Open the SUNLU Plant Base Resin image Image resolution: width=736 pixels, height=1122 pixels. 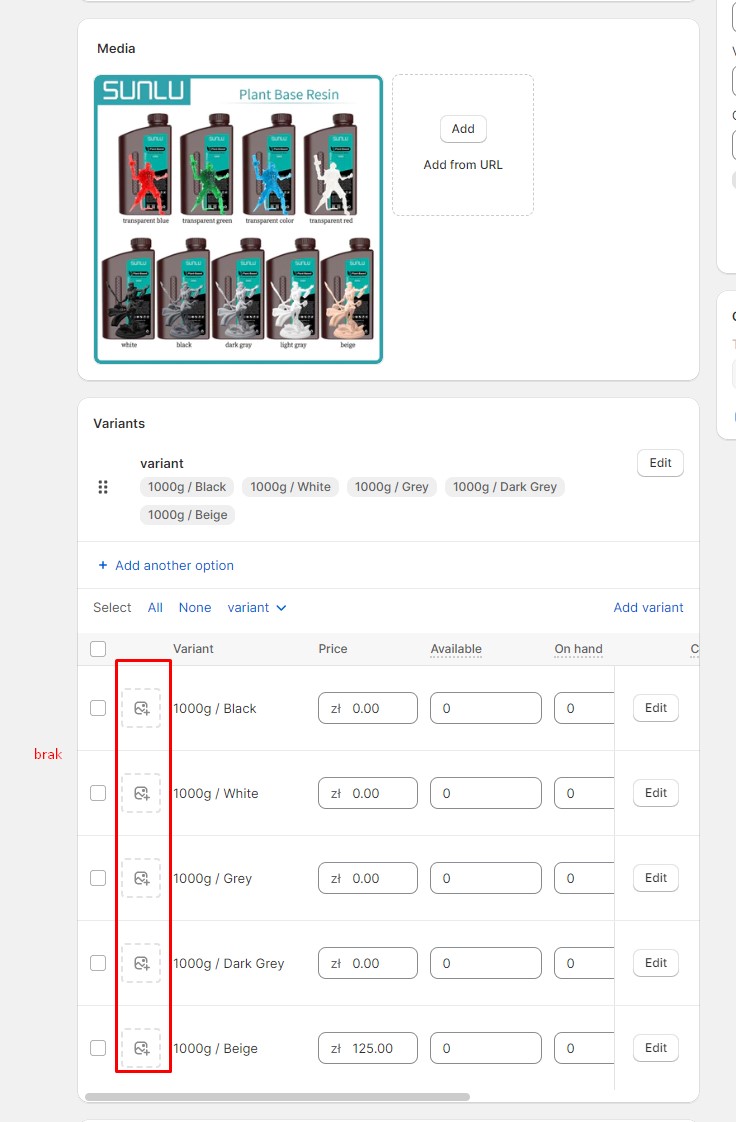click(238, 219)
